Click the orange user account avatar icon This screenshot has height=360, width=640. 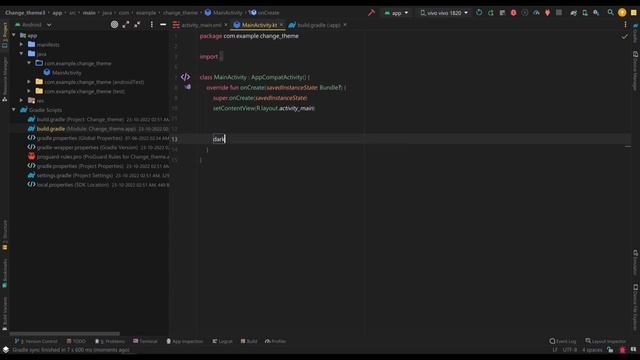pos(622,13)
